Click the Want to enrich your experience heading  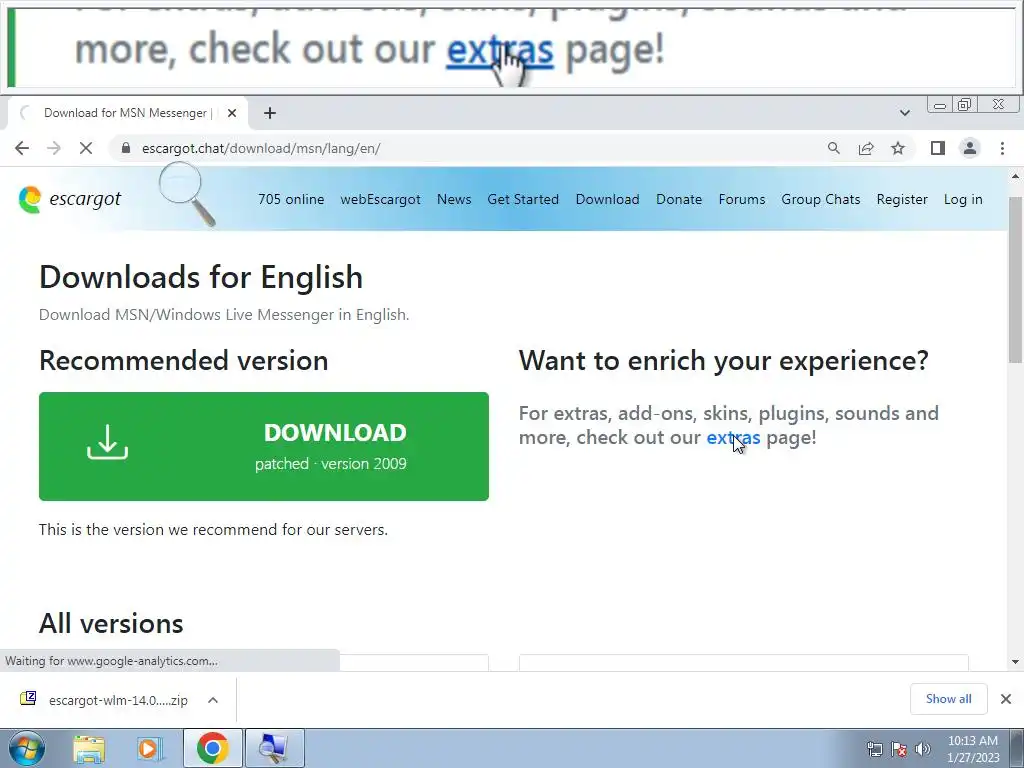tap(724, 360)
